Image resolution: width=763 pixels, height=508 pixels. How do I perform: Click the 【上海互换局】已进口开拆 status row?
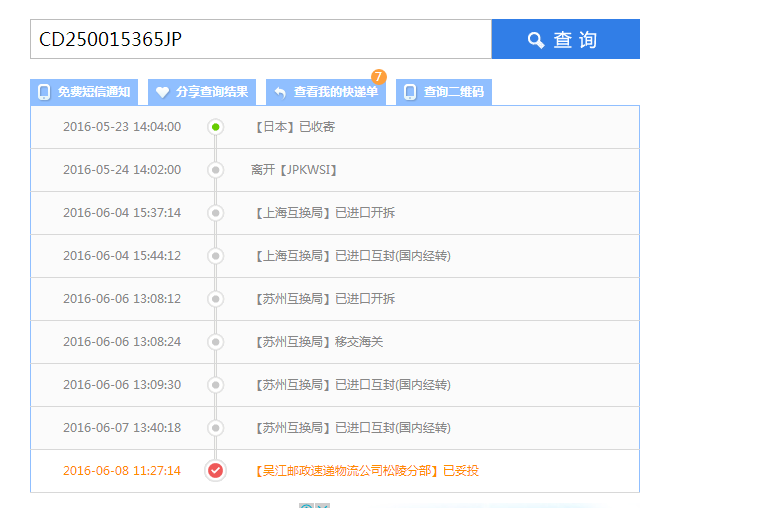click(x=325, y=213)
